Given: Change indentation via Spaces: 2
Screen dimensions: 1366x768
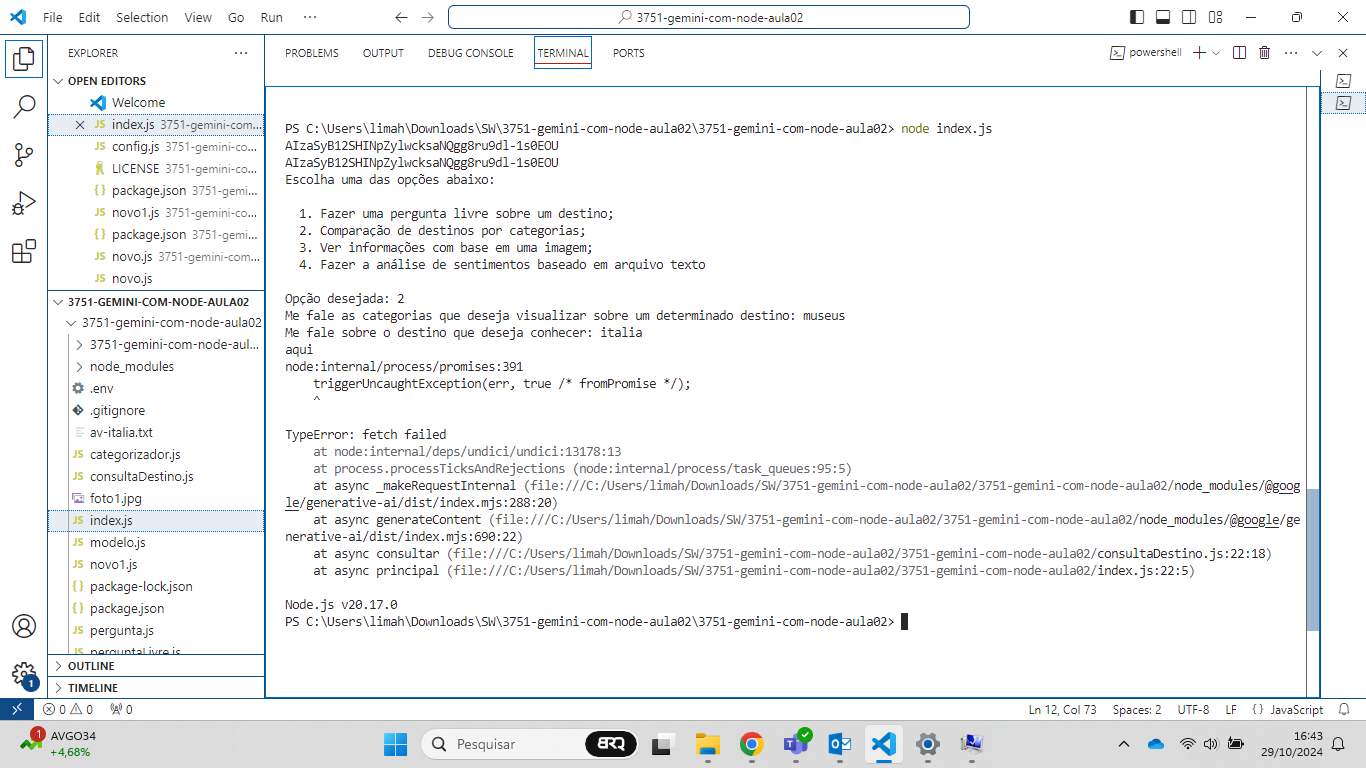Looking at the screenshot, I should coord(1137,709).
